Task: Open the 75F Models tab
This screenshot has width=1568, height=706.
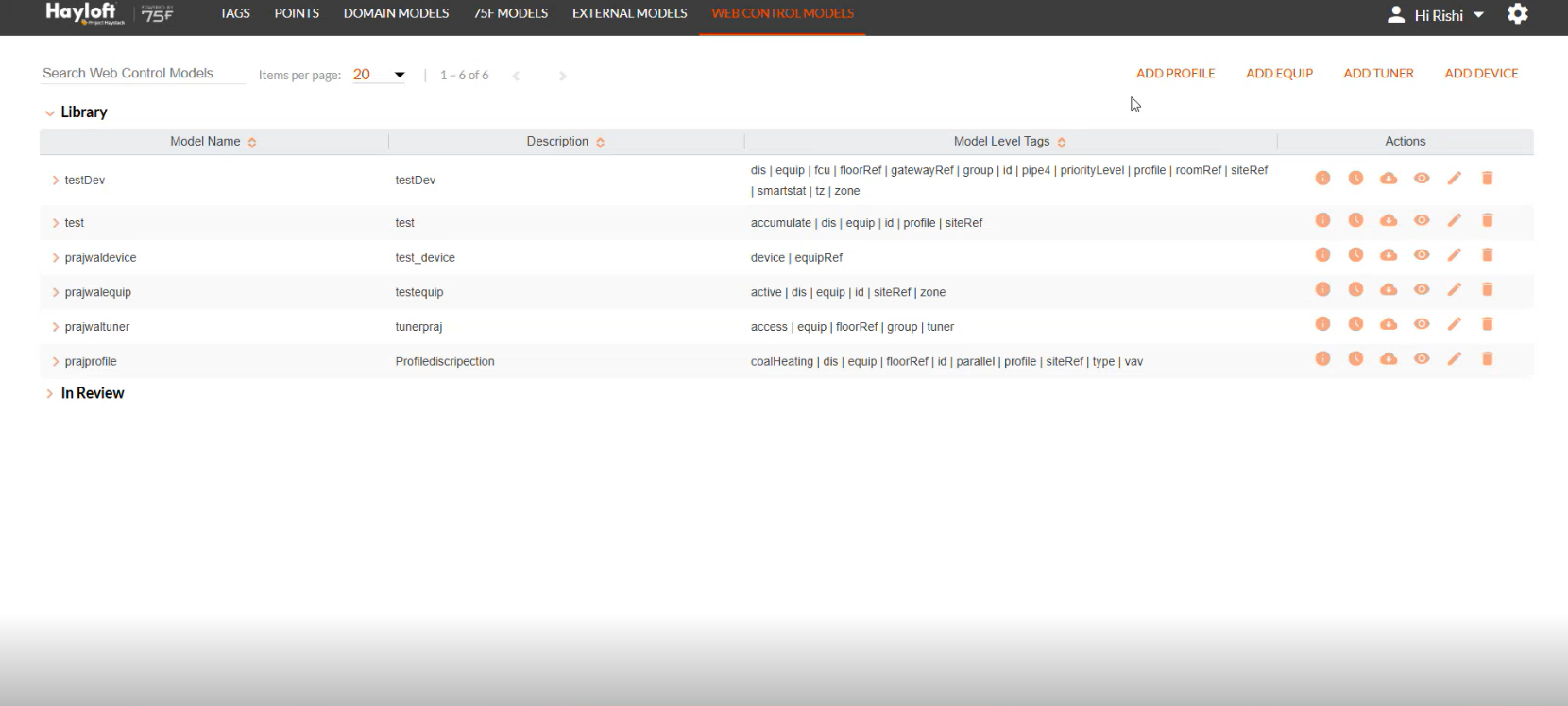Action: tap(510, 13)
